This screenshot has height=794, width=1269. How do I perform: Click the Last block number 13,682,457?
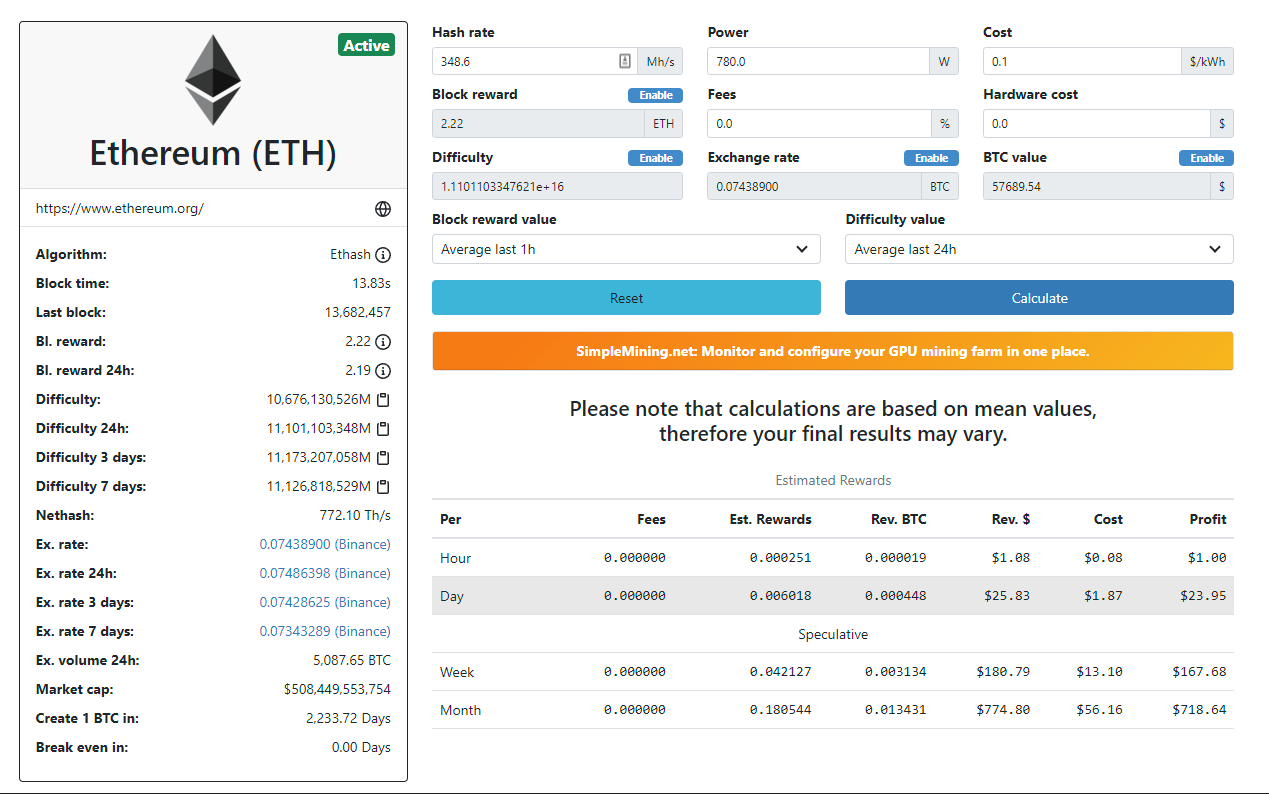coord(358,313)
